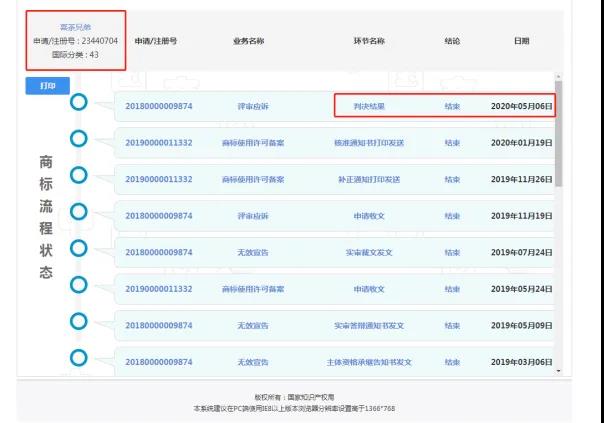This screenshot has height=423, width=604.
Task: Click 结束 in the 2019年03月06日 row
Action: click(452, 362)
